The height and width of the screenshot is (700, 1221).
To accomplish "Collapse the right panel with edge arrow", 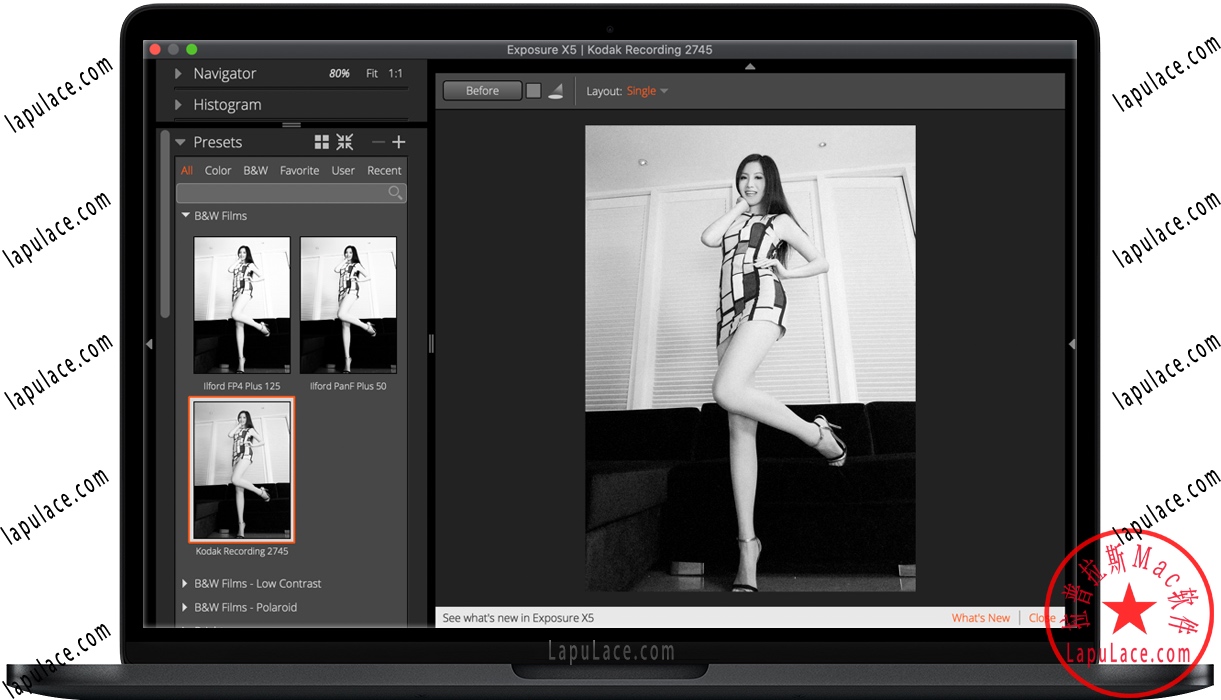I will (x=1071, y=344).
